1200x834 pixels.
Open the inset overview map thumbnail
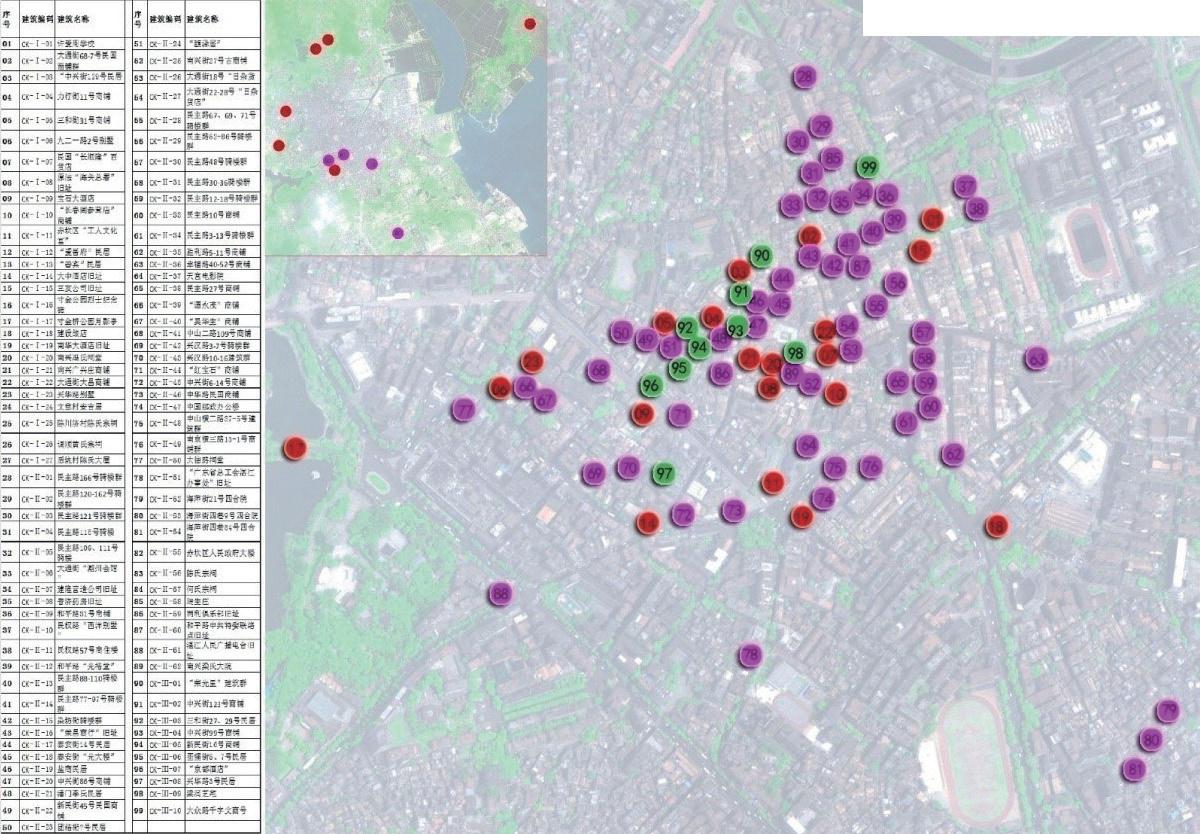pos(406,127)
